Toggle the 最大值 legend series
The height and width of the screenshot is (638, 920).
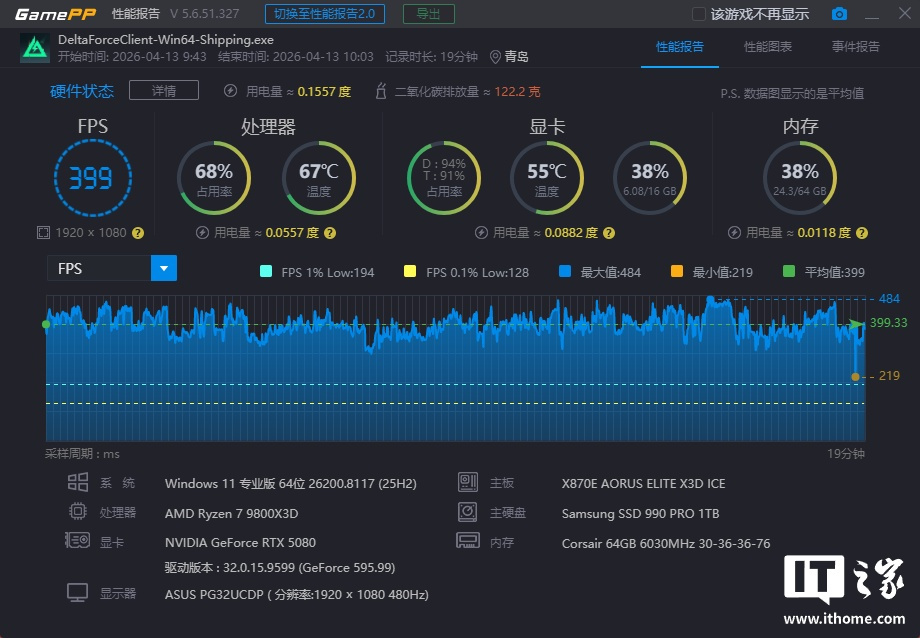click(565, 272)
